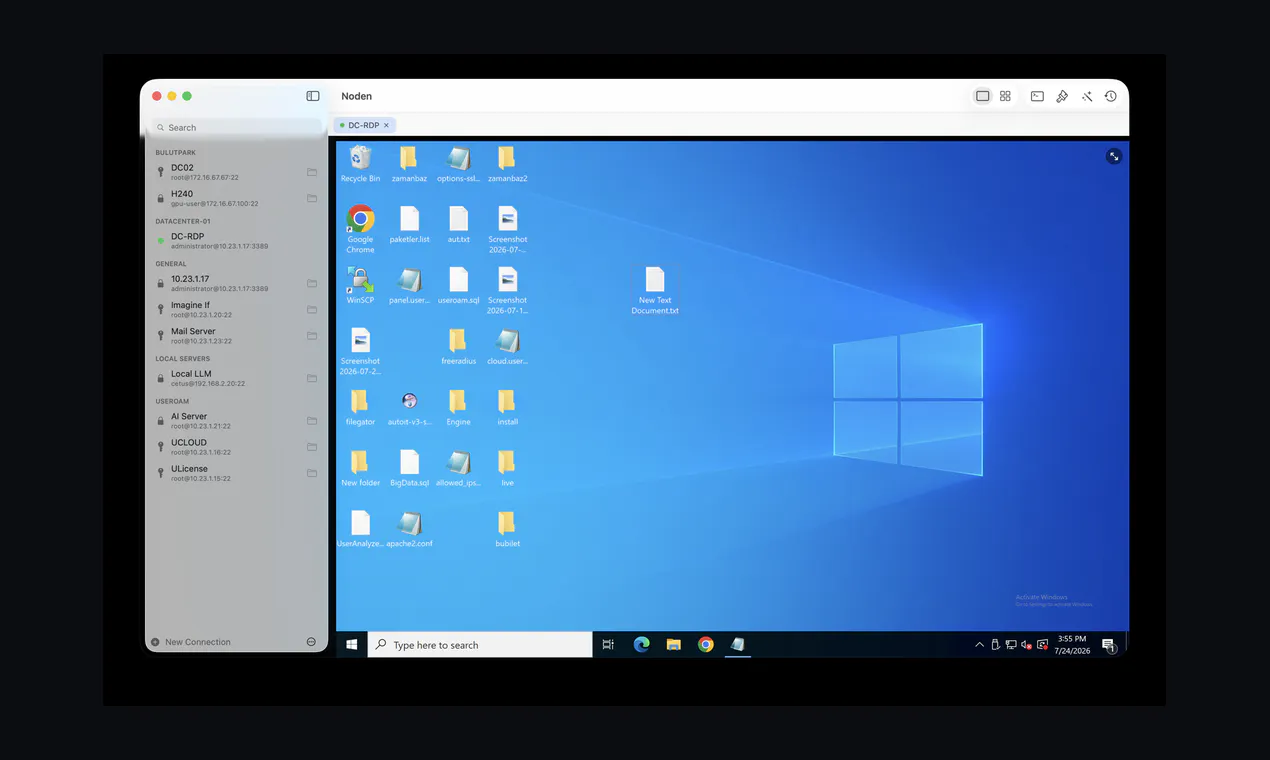Open the history clock icon
Image resolution: width=1270 pixels, height=760 pixels.
pos(1110,96)
